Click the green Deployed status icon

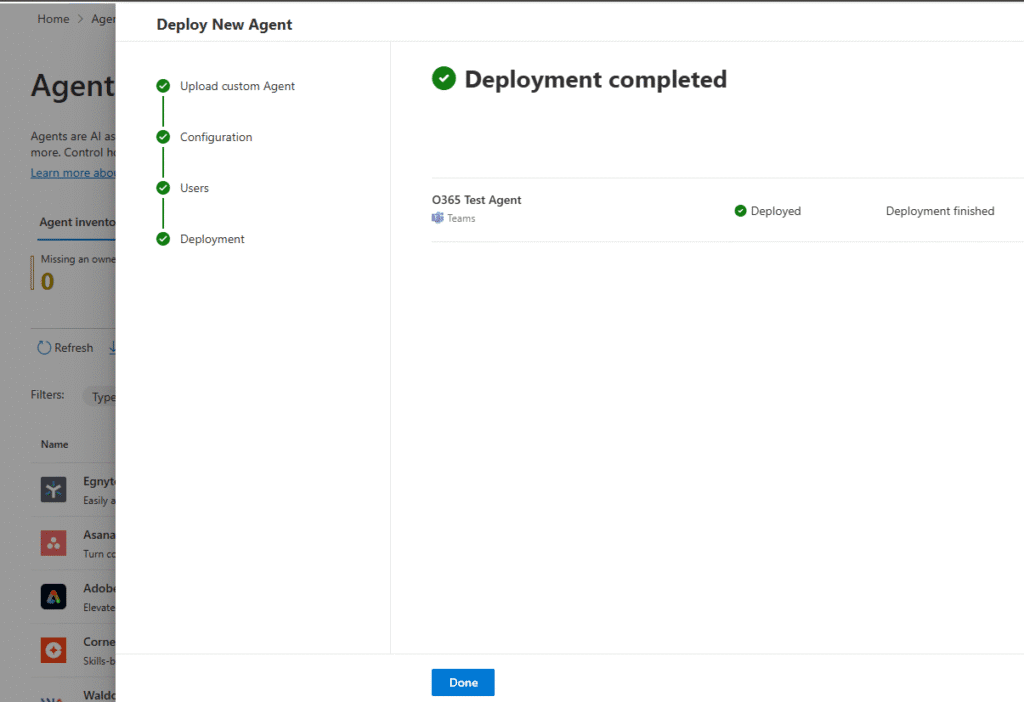740,211
